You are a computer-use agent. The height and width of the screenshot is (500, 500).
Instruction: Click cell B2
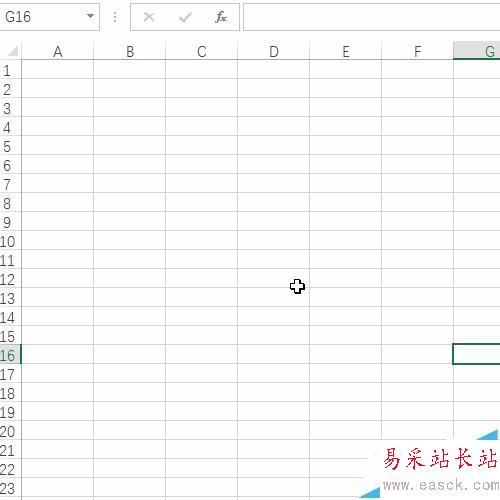pyautogui.click(x=130, y=89)
